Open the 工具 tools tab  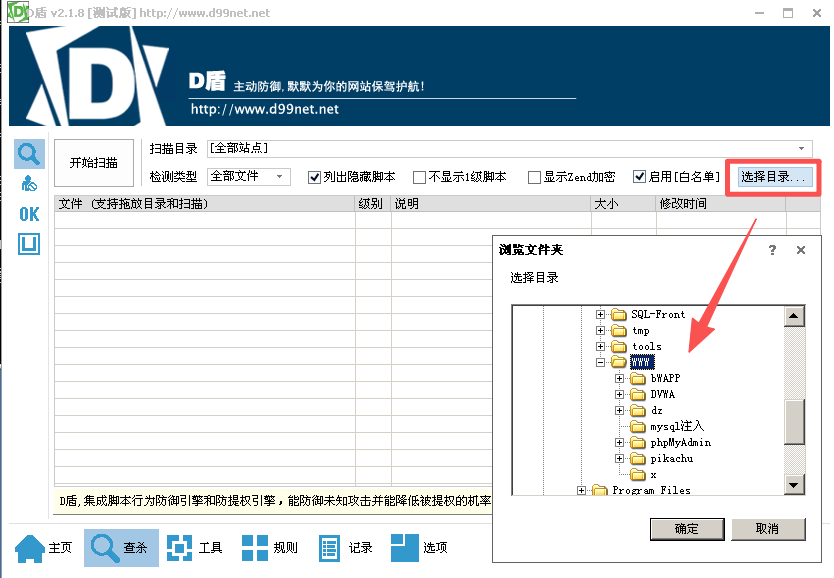click(x=194, y=548)
